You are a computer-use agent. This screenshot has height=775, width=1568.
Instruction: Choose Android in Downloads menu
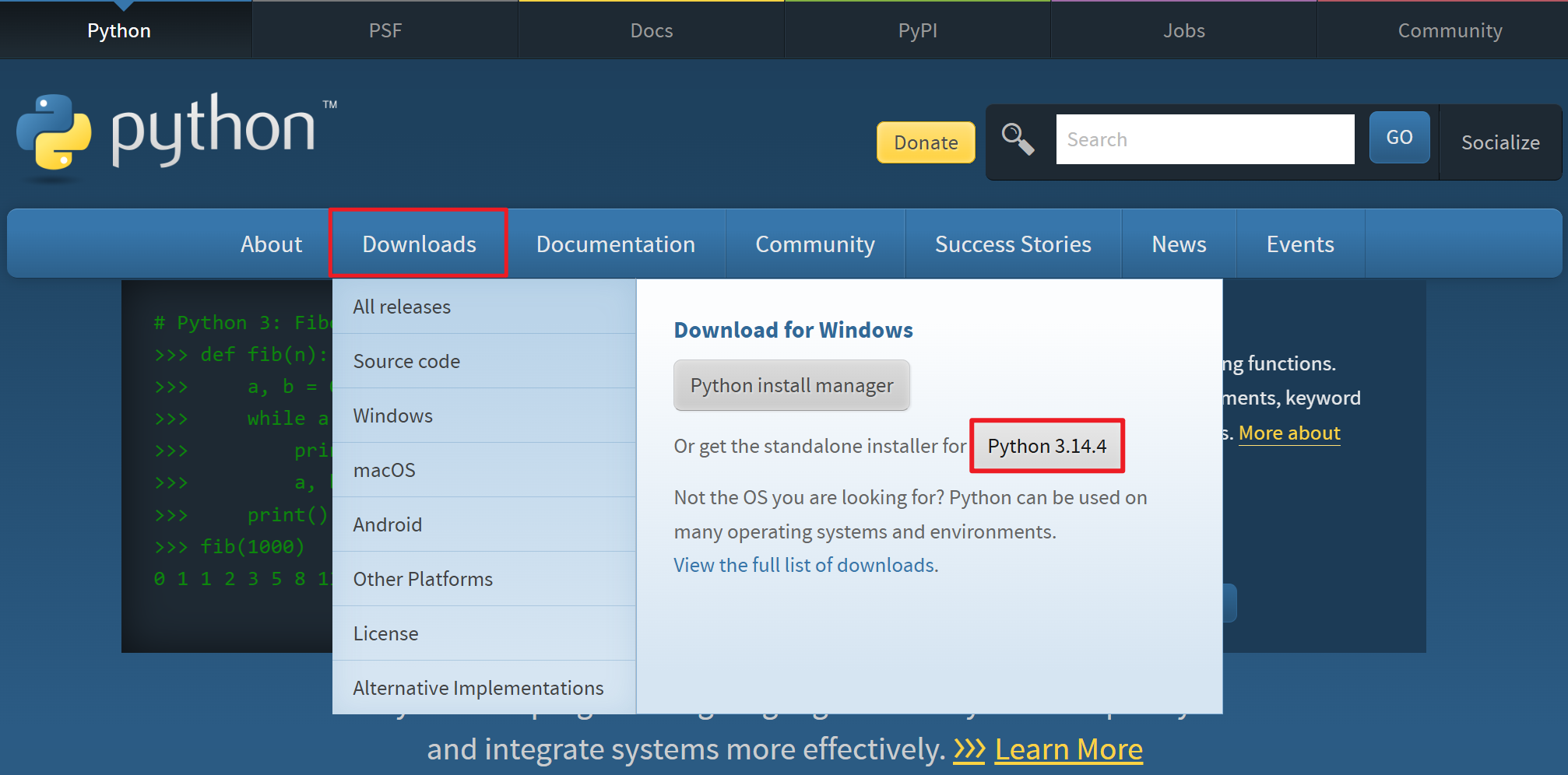pos(484,524)
